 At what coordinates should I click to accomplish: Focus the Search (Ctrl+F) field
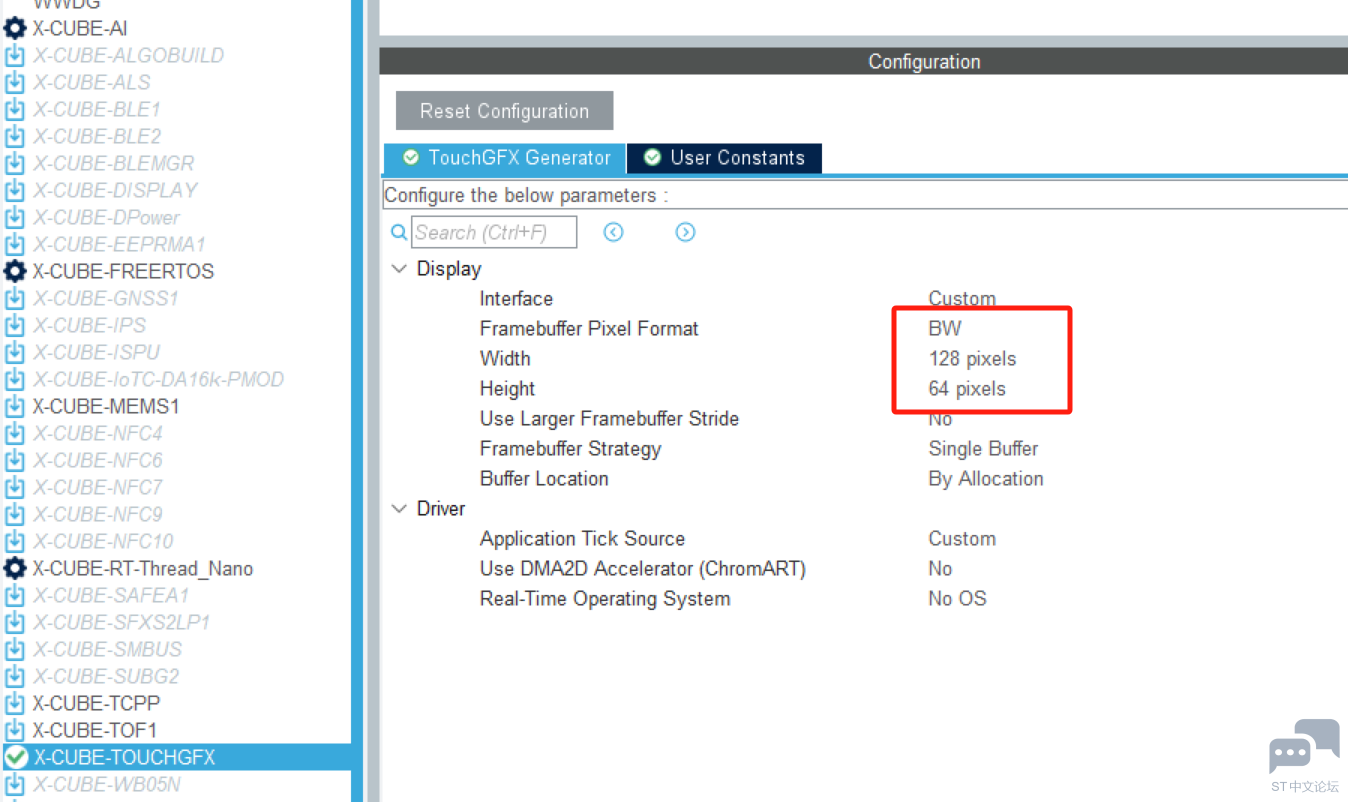pyautogui.click(x=494, y=232)
